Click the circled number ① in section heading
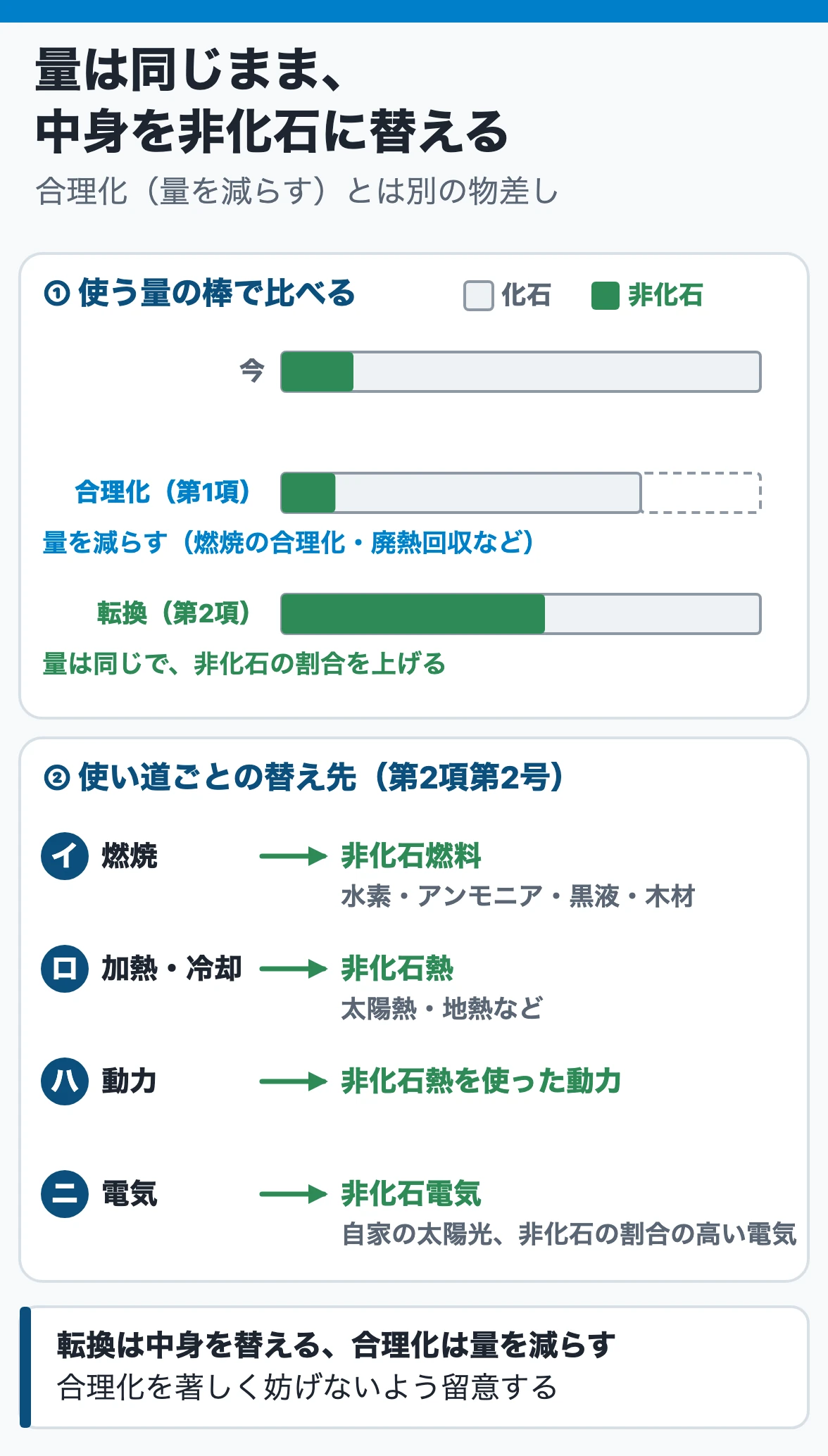This screenshot has height=1456, width=828. 56,294
